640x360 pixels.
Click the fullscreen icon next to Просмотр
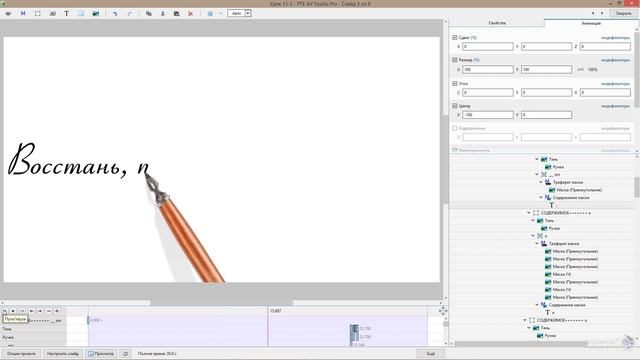pyautogui.click(x=125, y=353)
